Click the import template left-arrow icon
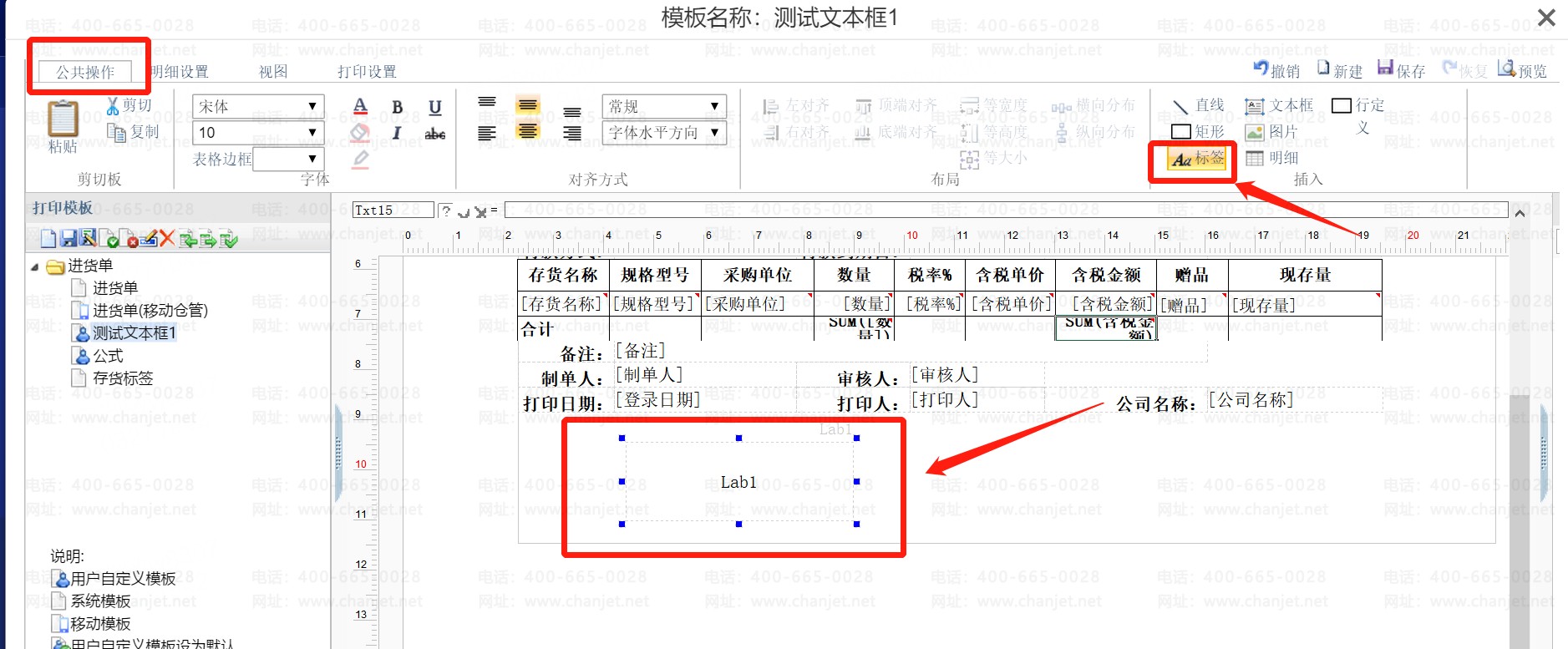Screen dimensions: 1568x649 coord(187,239)
